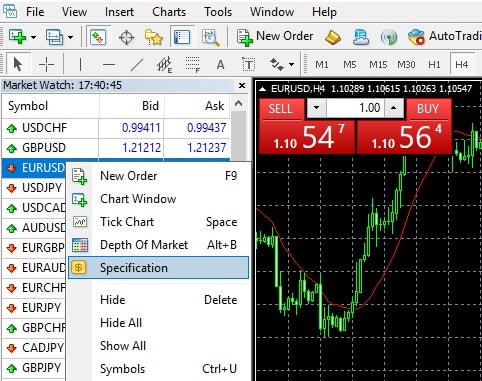Screen dimensions: 482x381
Task: Collapse the one-click trading panel triangle
Action: [263, 89]
